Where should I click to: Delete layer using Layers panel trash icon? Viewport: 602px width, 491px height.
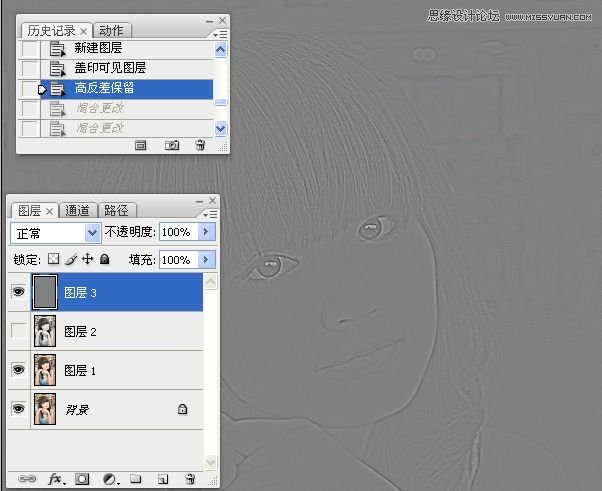[x=189, y=479]
